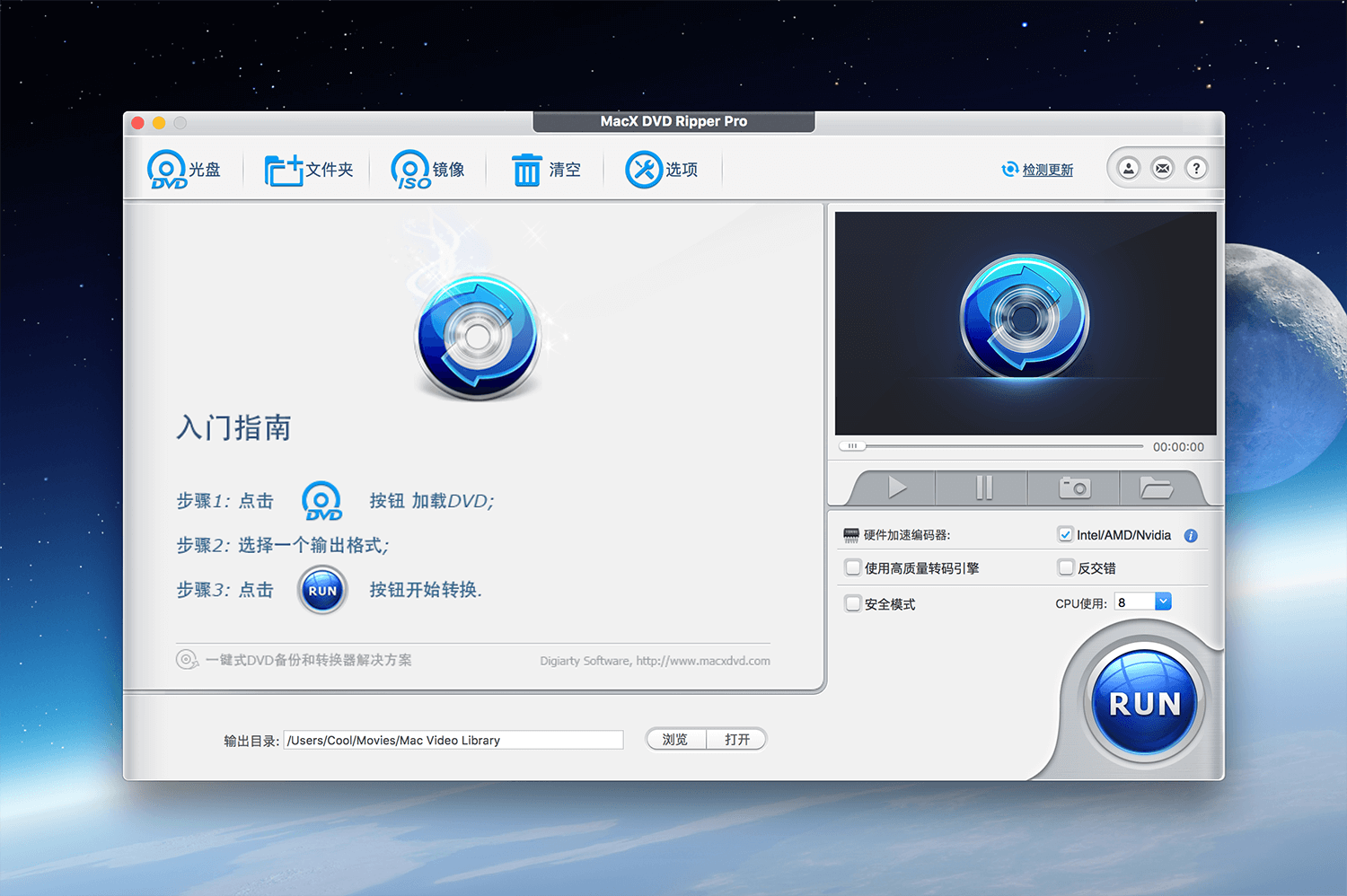Click the Digiarty Software macxdvd.com link text

[655, 661]
